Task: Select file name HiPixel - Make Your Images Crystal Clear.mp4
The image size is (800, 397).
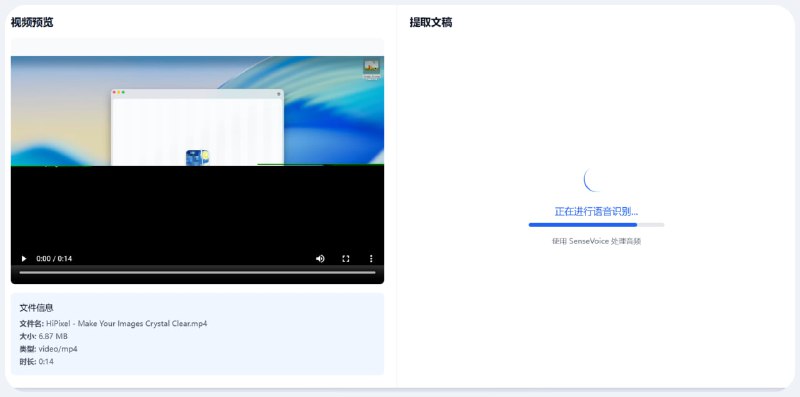Action: [x=127, y=324]
